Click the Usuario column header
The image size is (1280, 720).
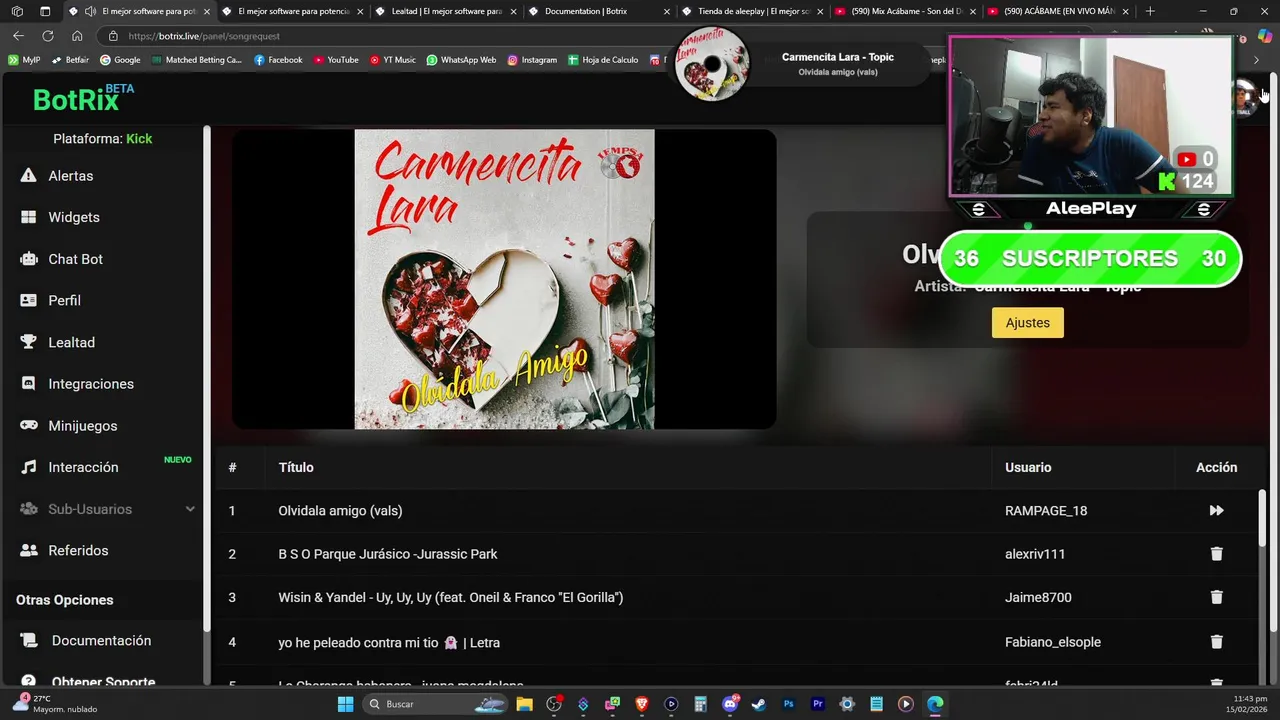(1028, 468)
